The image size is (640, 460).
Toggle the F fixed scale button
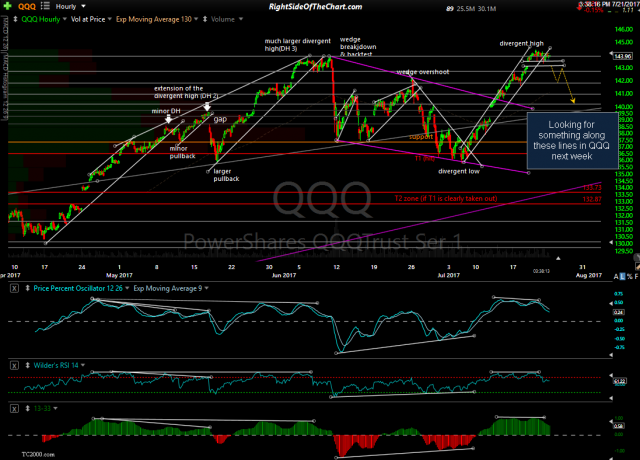(636, 277)
